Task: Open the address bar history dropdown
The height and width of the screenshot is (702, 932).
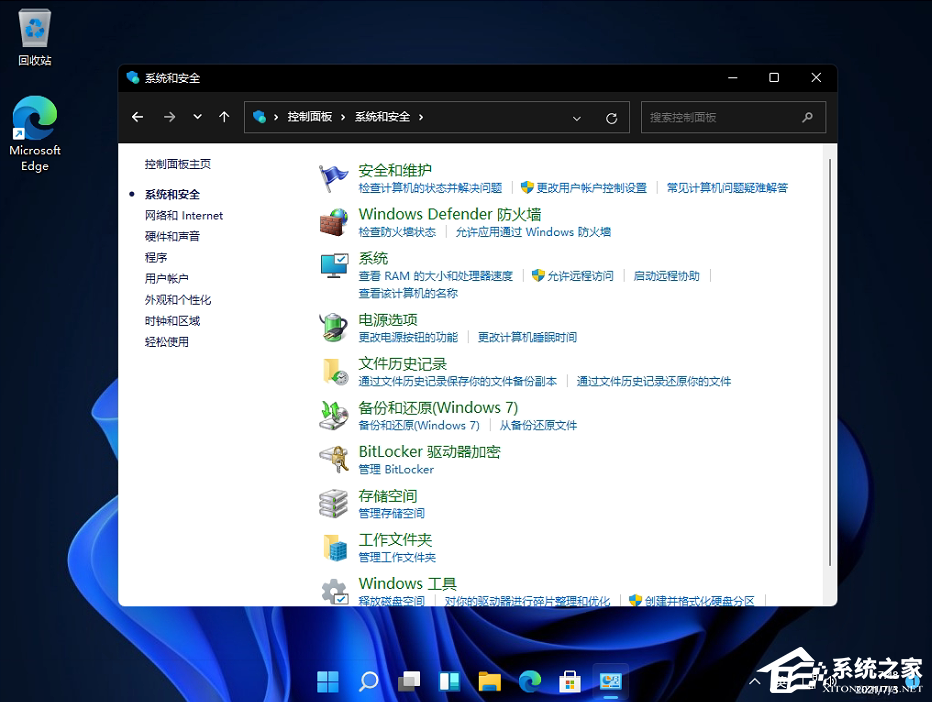Action: 577,117
